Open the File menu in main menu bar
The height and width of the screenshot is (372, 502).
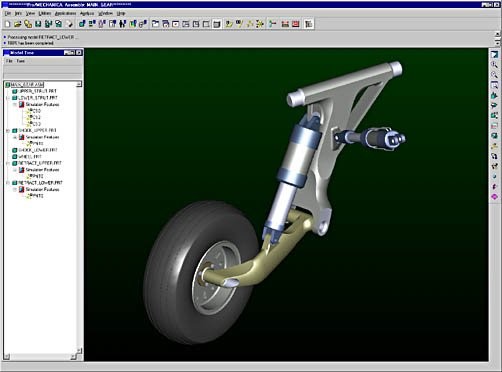8,13
